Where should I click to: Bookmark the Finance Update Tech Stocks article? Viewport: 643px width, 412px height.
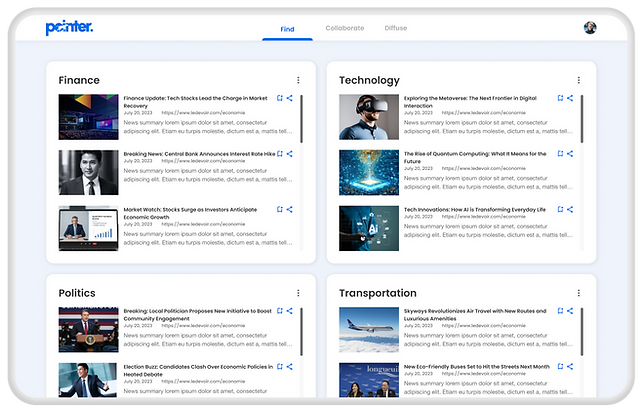point(280,98)
